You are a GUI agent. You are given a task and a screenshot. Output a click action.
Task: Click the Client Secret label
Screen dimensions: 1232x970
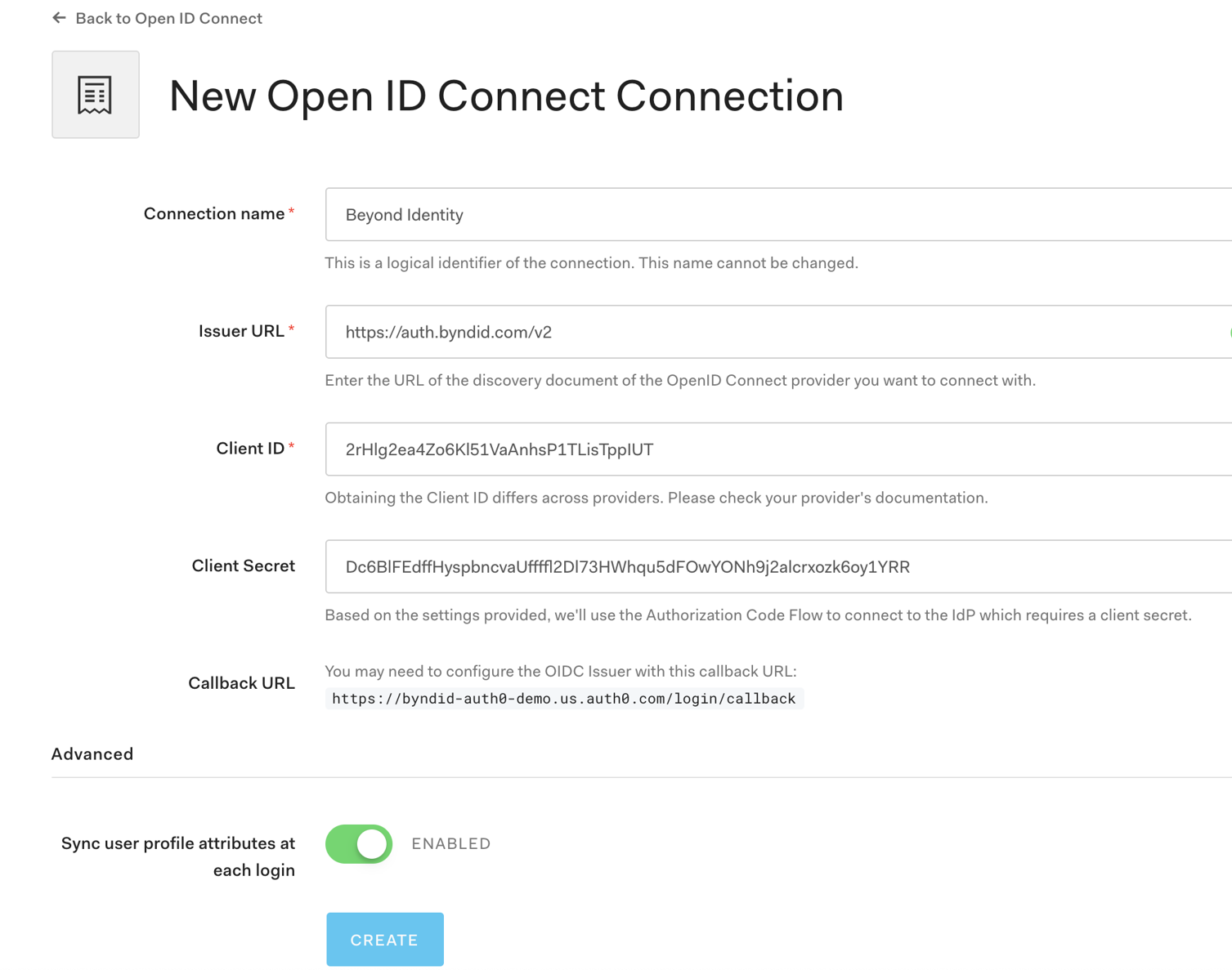(x=243, y=566)
